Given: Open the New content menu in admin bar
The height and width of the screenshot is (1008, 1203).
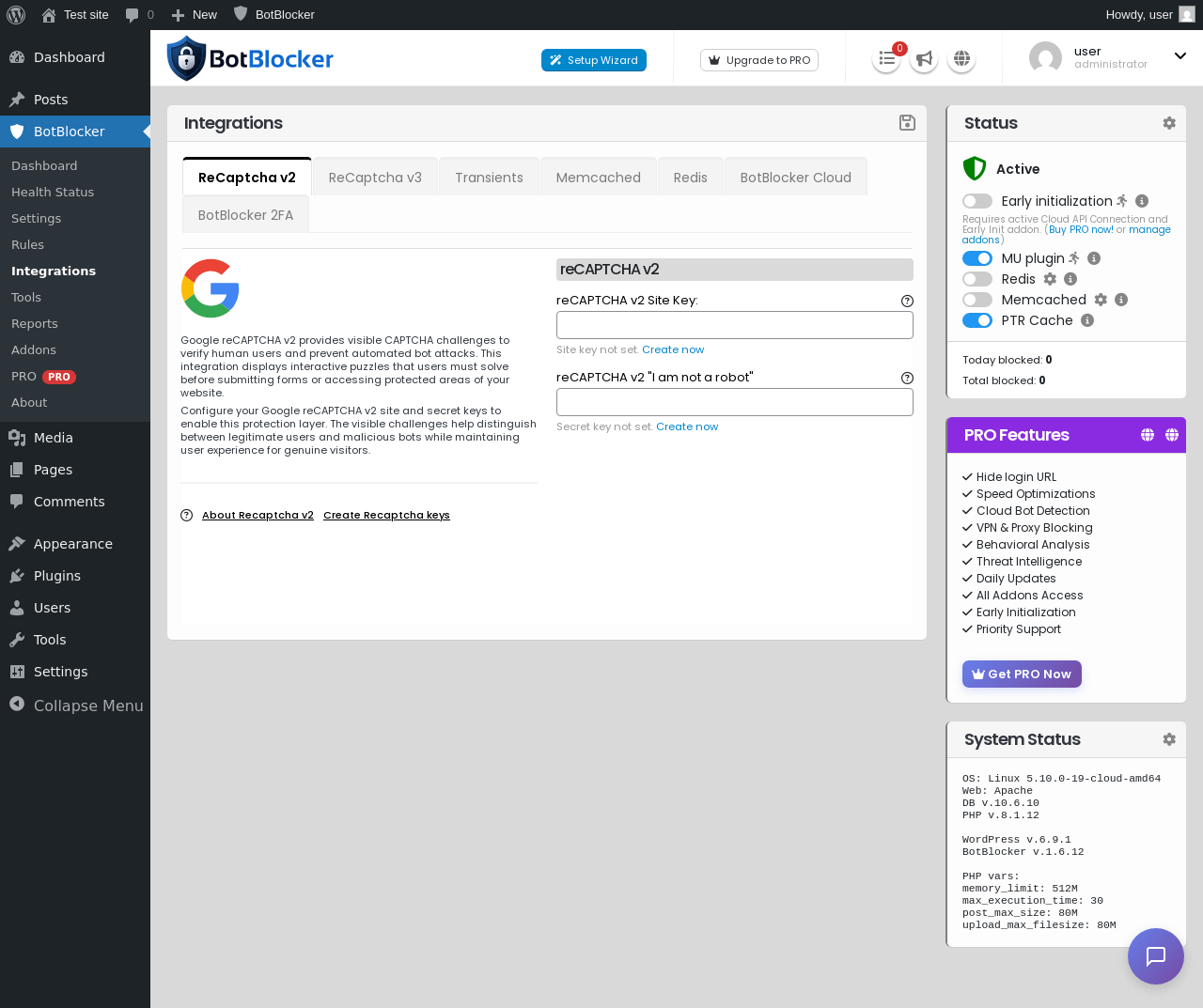Looking at the screenshot, I should point(195,14).
